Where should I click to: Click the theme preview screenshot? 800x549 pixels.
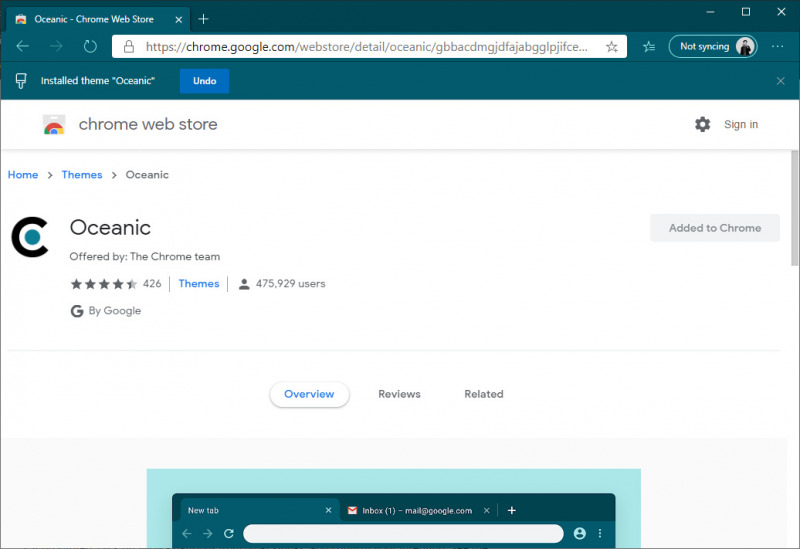[x=393, y=508]
